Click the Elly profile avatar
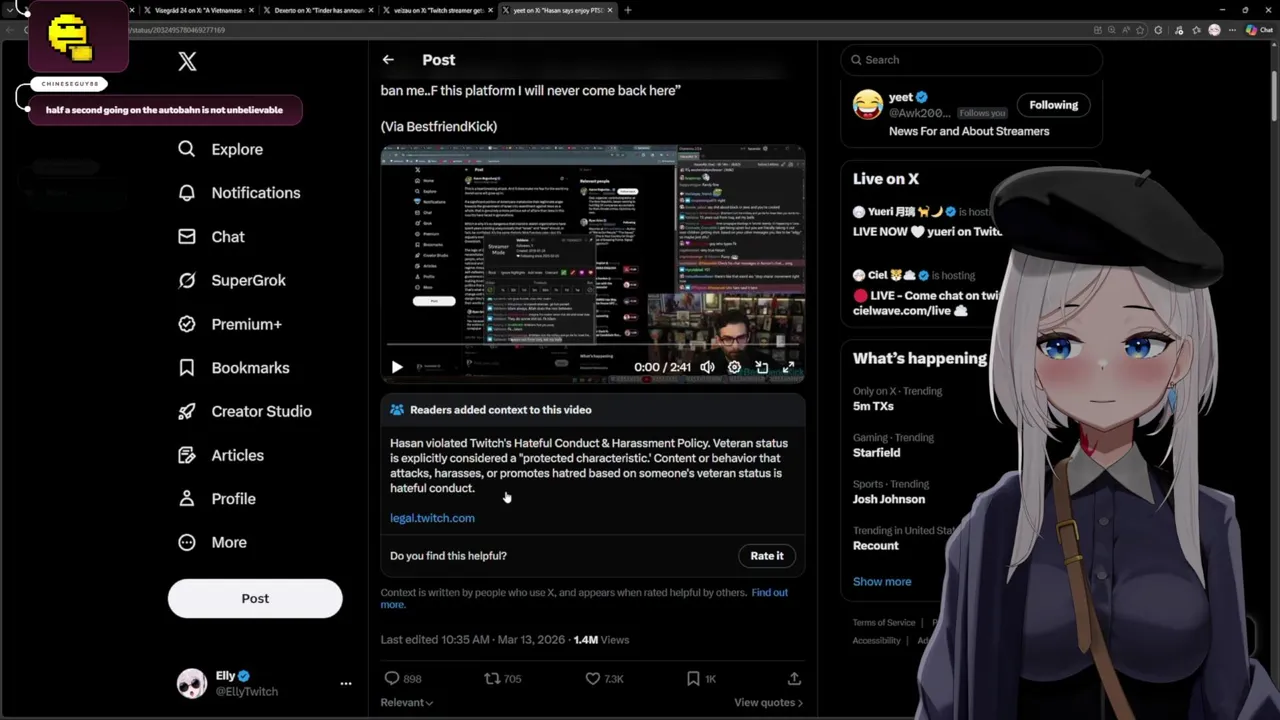Screen dimensions: 1280x720 click(x=192, y=683)
